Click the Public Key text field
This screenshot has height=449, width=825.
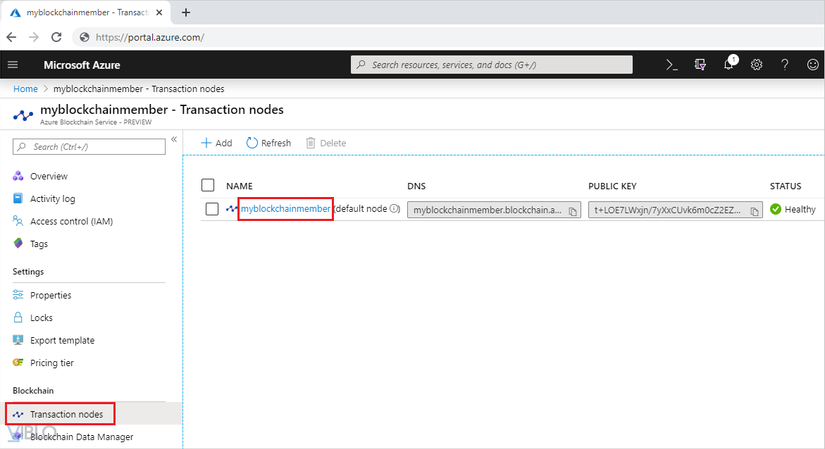[x=676, y=210]
